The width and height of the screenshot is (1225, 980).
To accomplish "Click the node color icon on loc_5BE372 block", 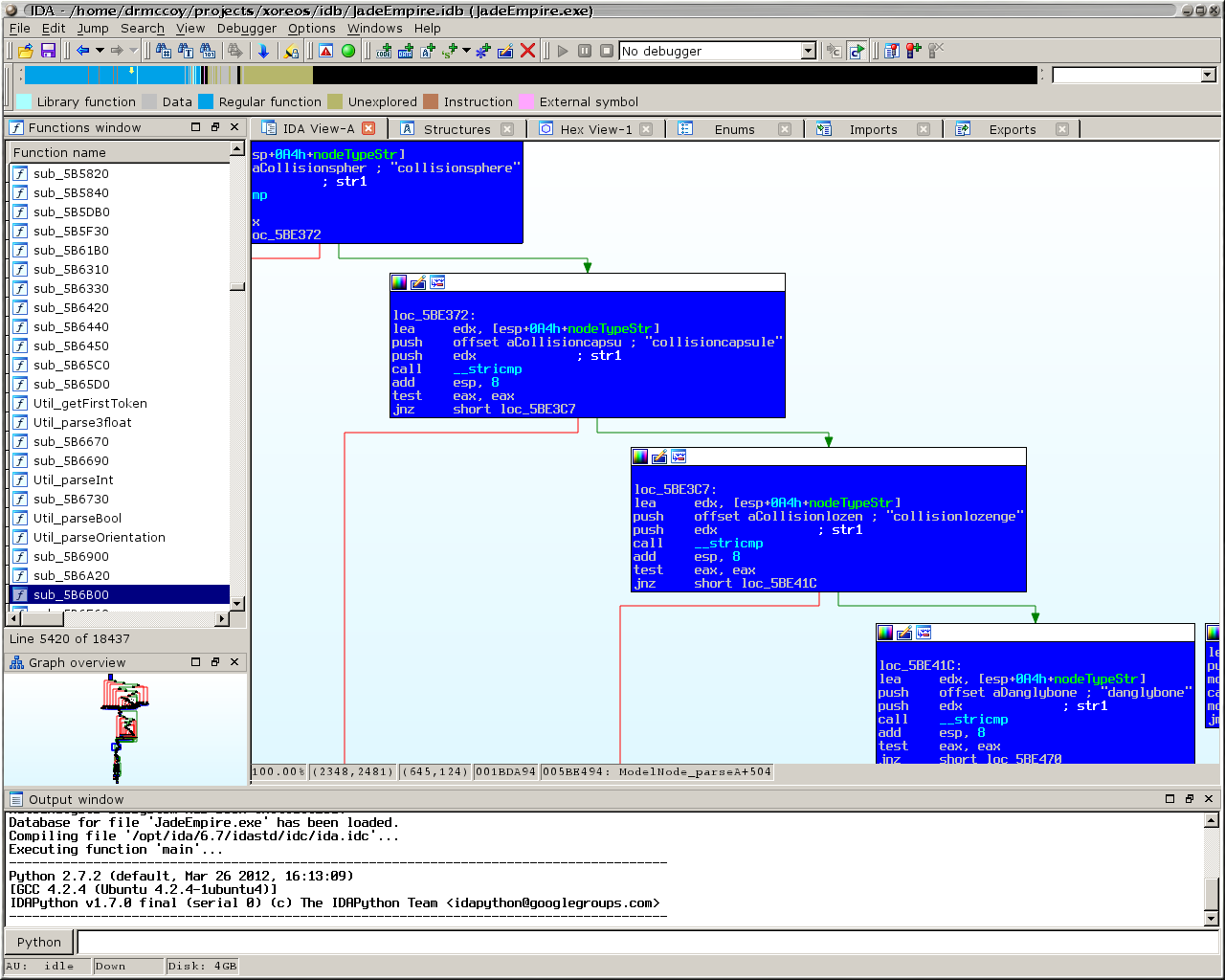I will 399,282.
